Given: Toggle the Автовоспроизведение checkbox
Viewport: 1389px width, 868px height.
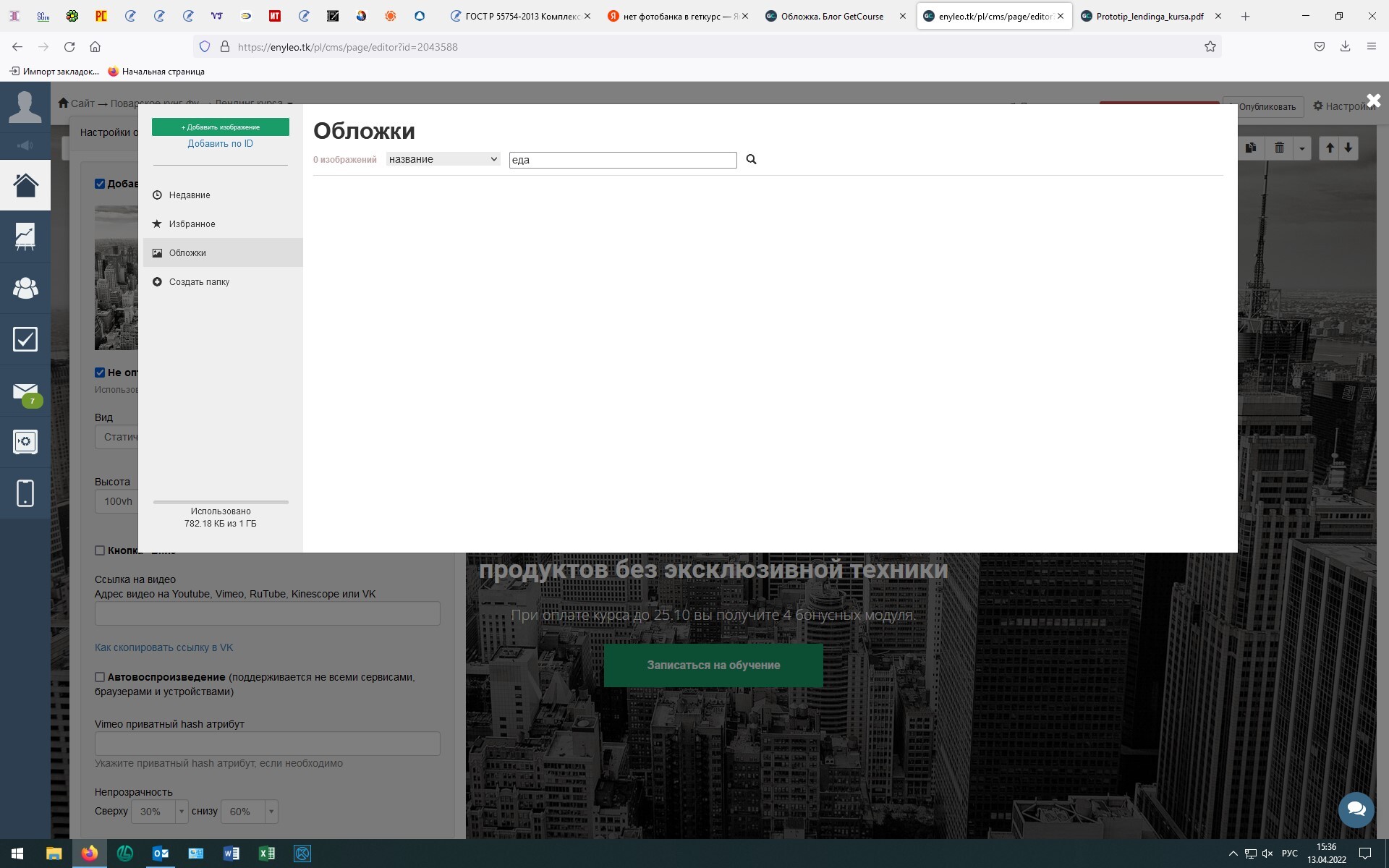Looking at the screenshot, I should tap(100, 677).
